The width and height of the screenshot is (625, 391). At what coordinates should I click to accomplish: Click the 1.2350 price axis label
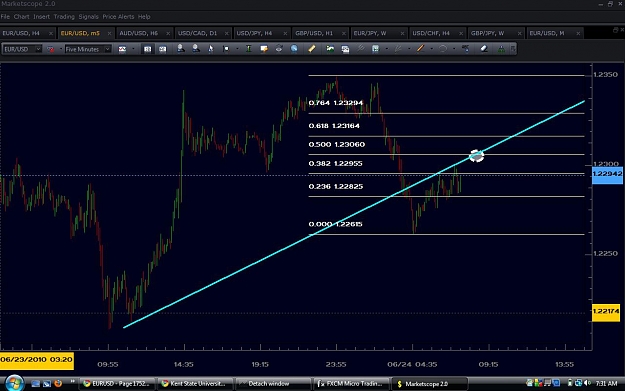pyautogui.click(x=605, y=75)
